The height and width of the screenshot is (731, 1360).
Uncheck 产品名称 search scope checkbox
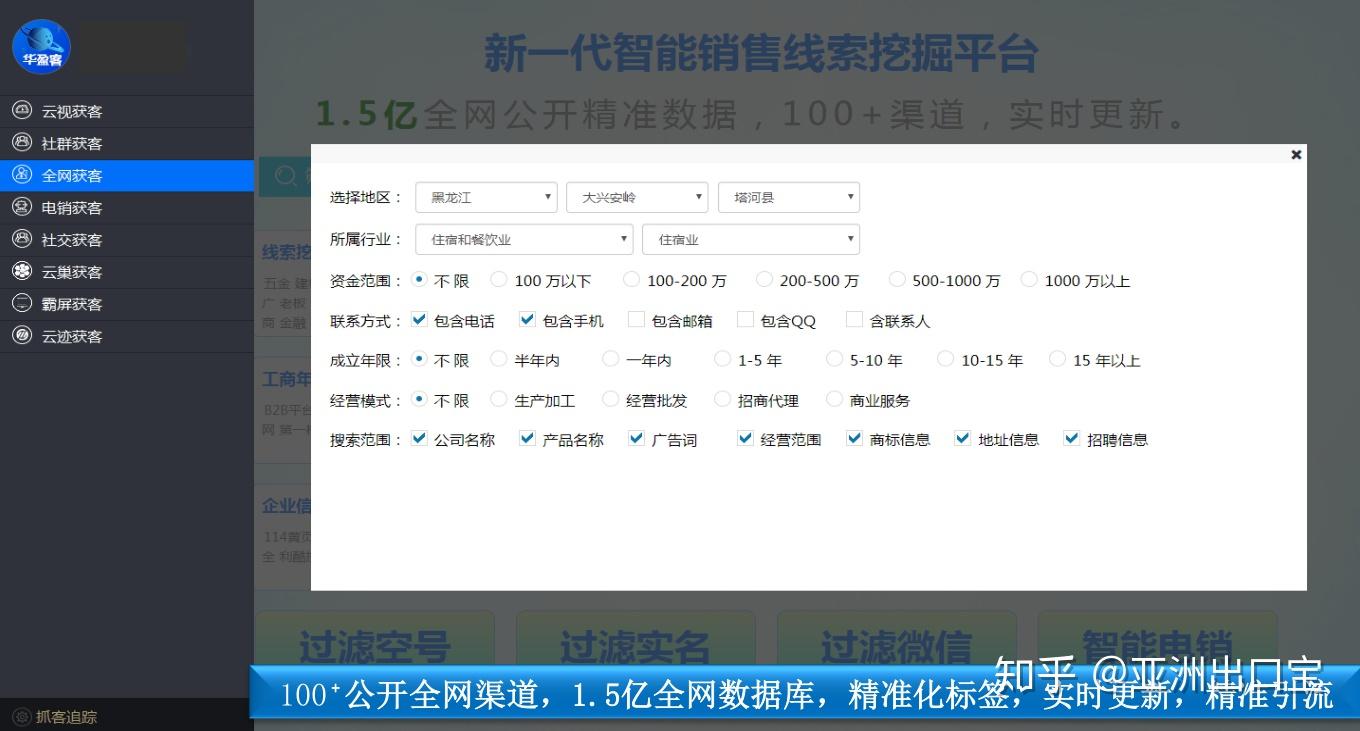click(x=527, y=437)
